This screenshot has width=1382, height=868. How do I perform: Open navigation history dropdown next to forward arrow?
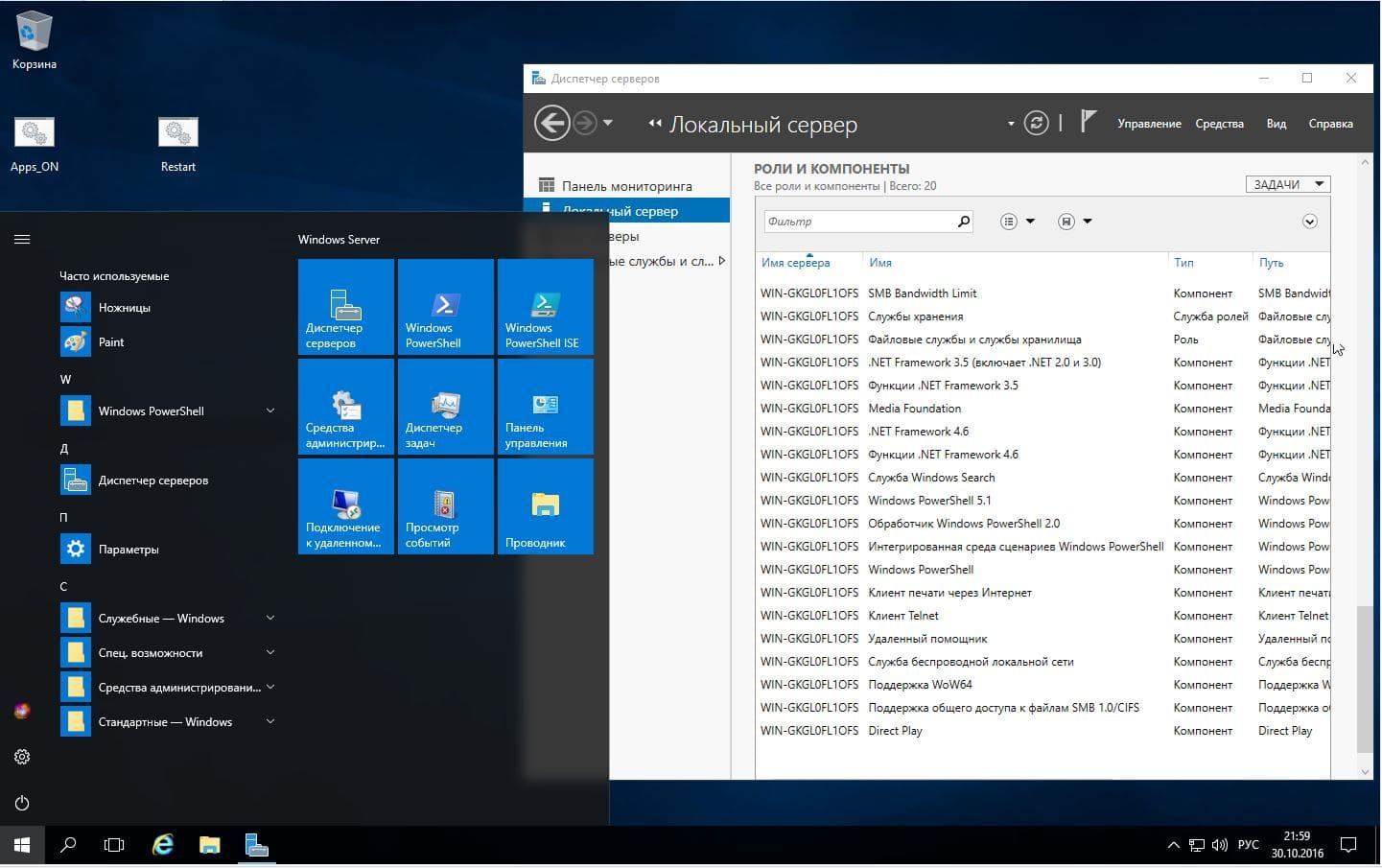[608, 123]
